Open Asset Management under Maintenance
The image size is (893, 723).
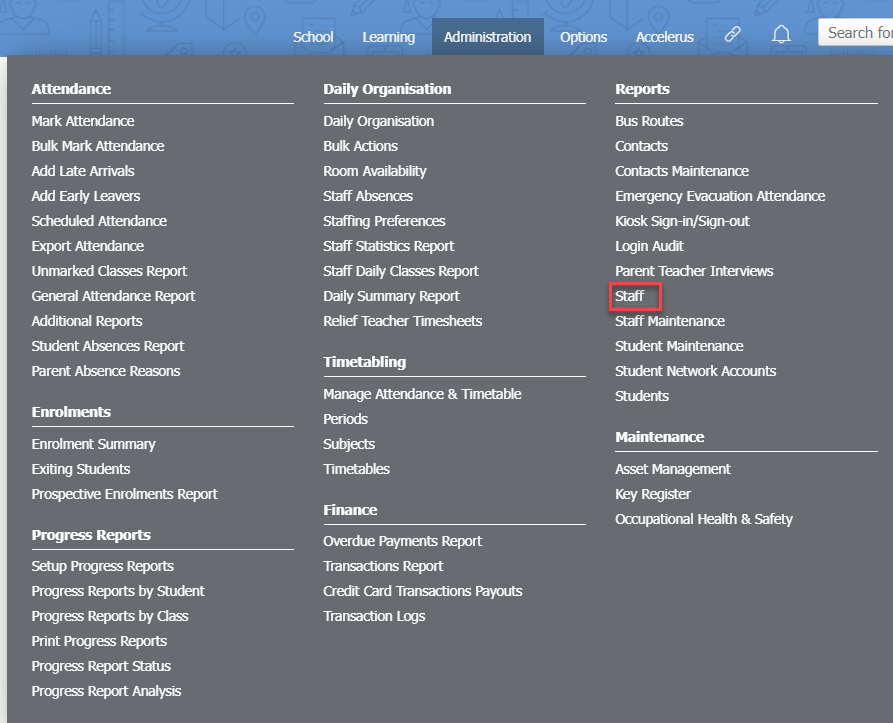point(672,468)
